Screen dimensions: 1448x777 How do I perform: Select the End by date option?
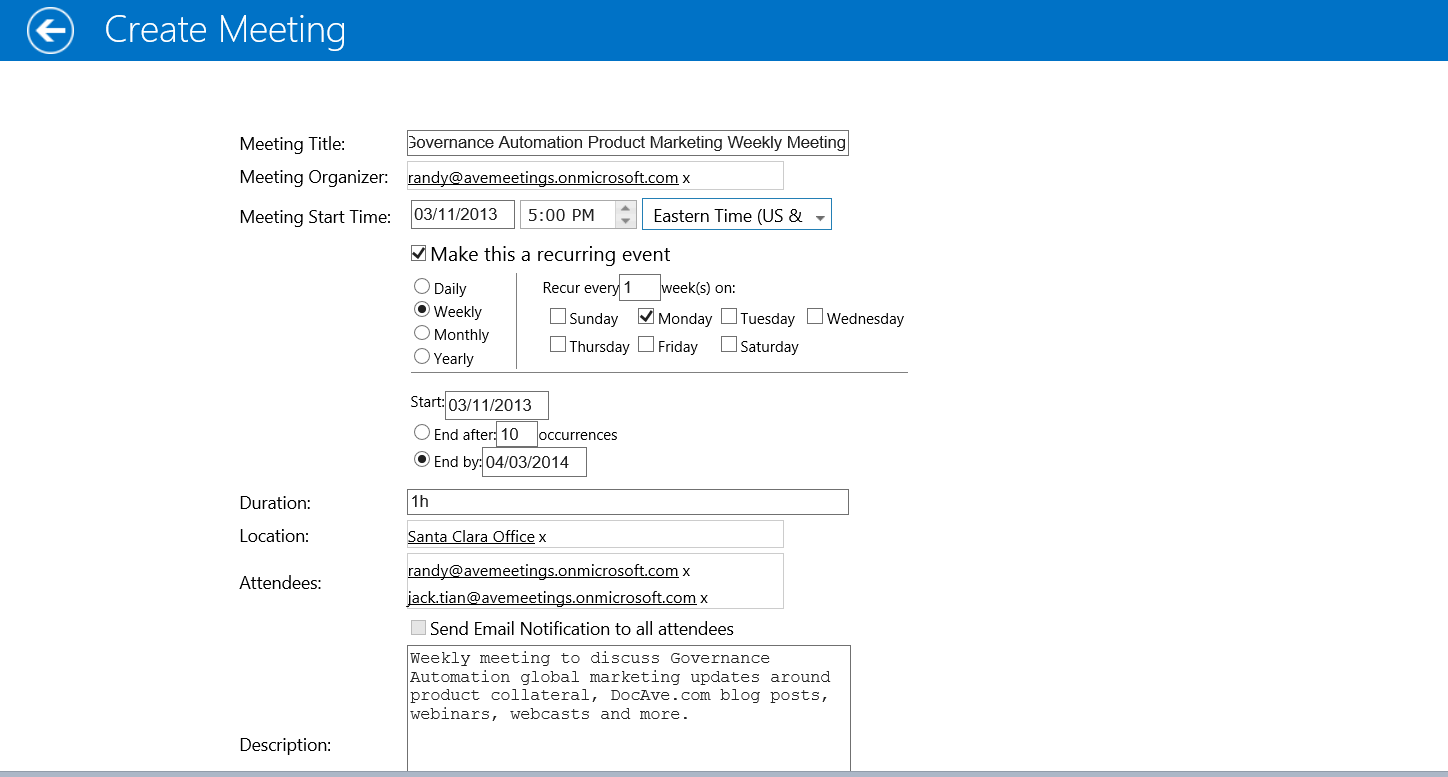pyautogui.click(x=422, y=461)
